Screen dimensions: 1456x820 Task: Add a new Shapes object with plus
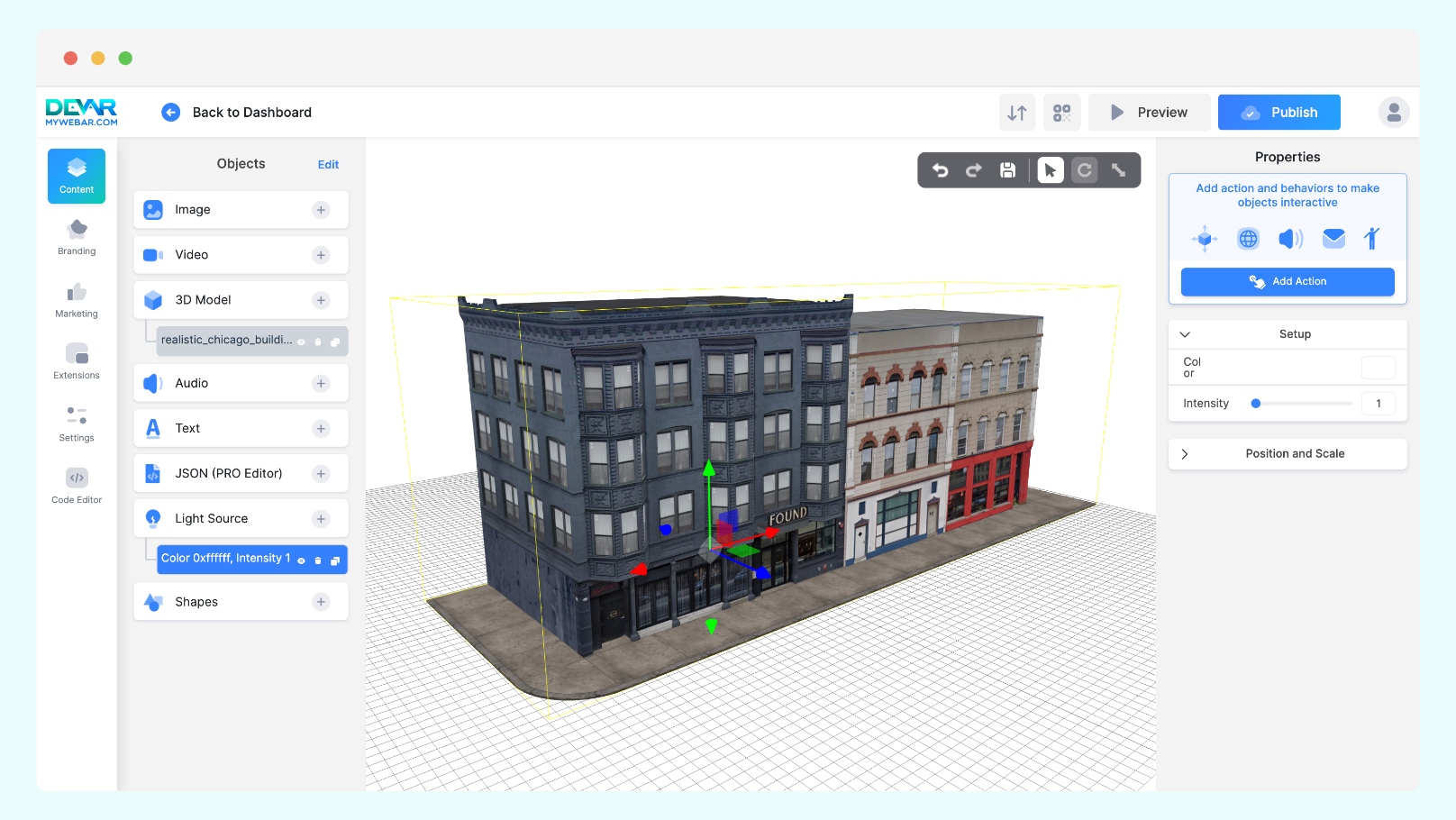pyautogui.click(x=321, y=602)
